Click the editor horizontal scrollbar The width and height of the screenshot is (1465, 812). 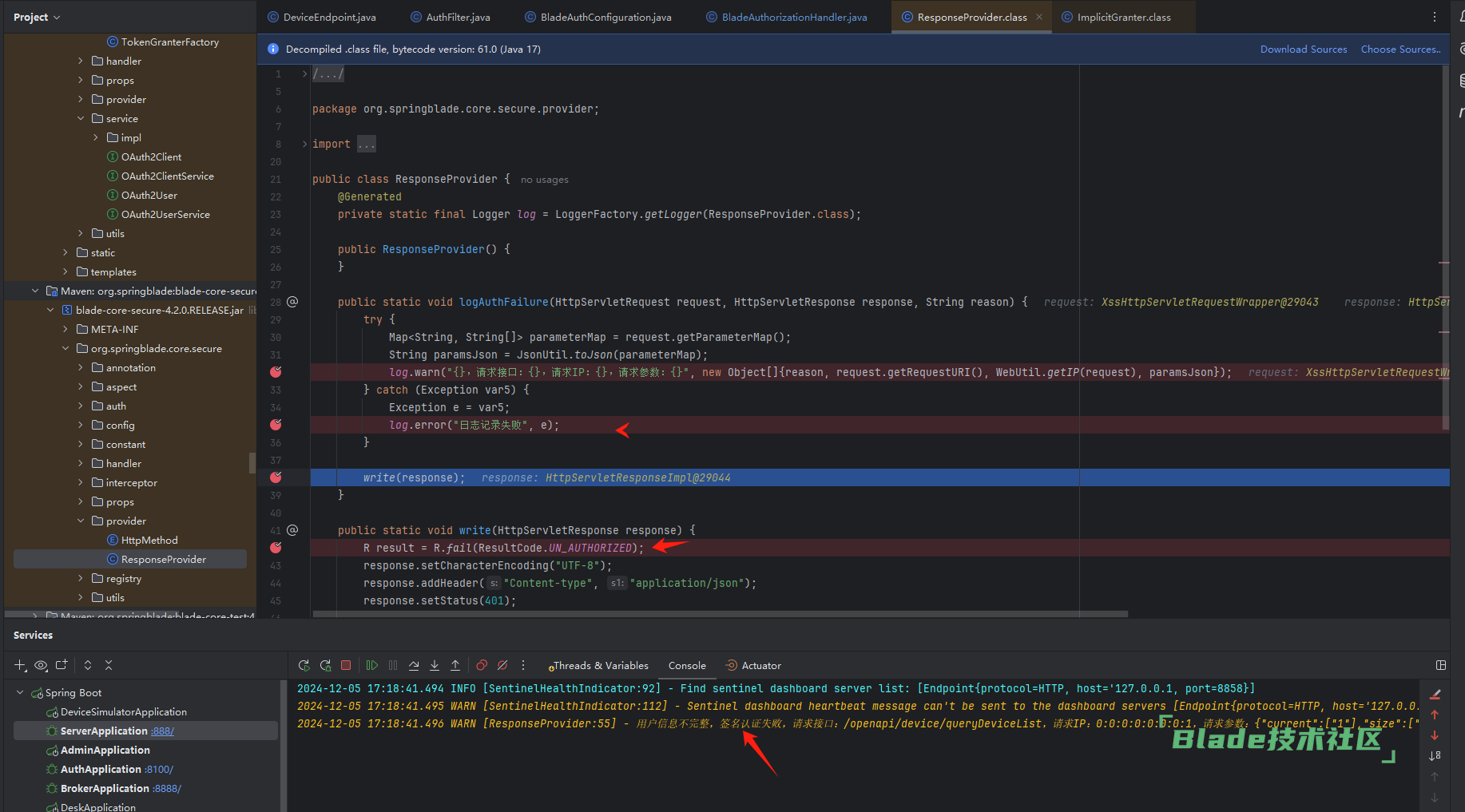click(720, 614)
